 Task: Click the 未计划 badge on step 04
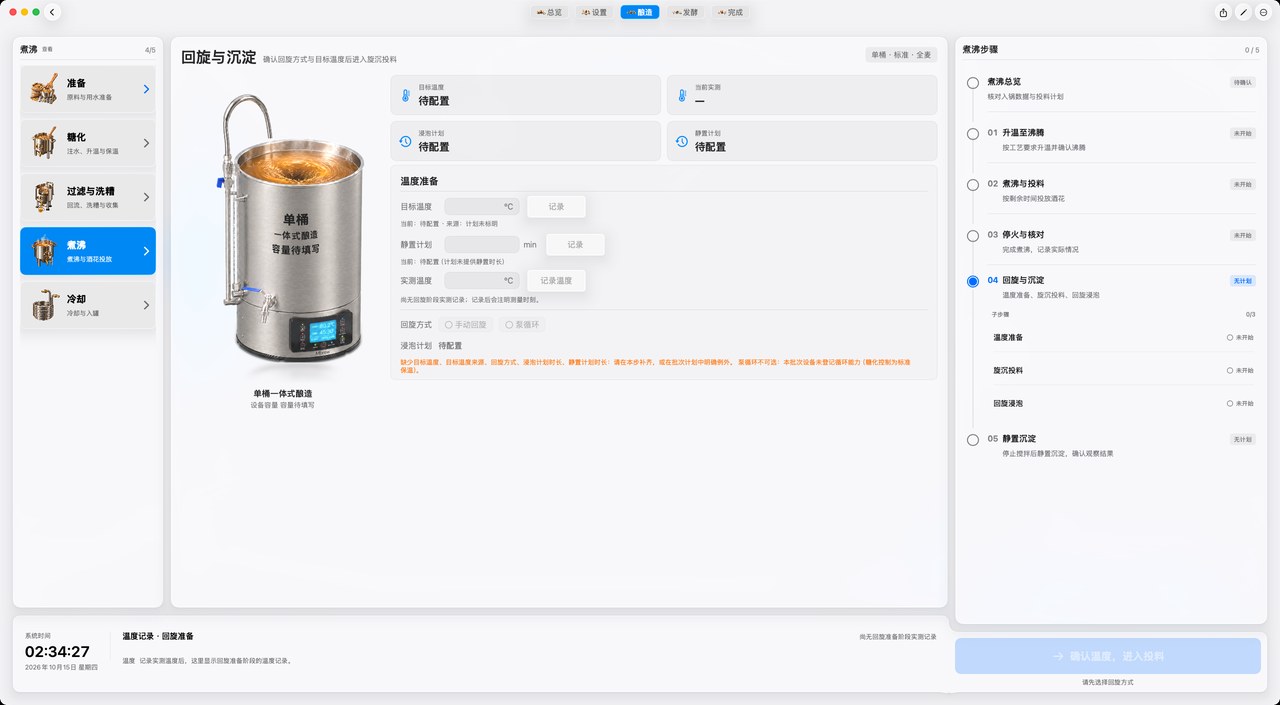tap(1242, 281)
